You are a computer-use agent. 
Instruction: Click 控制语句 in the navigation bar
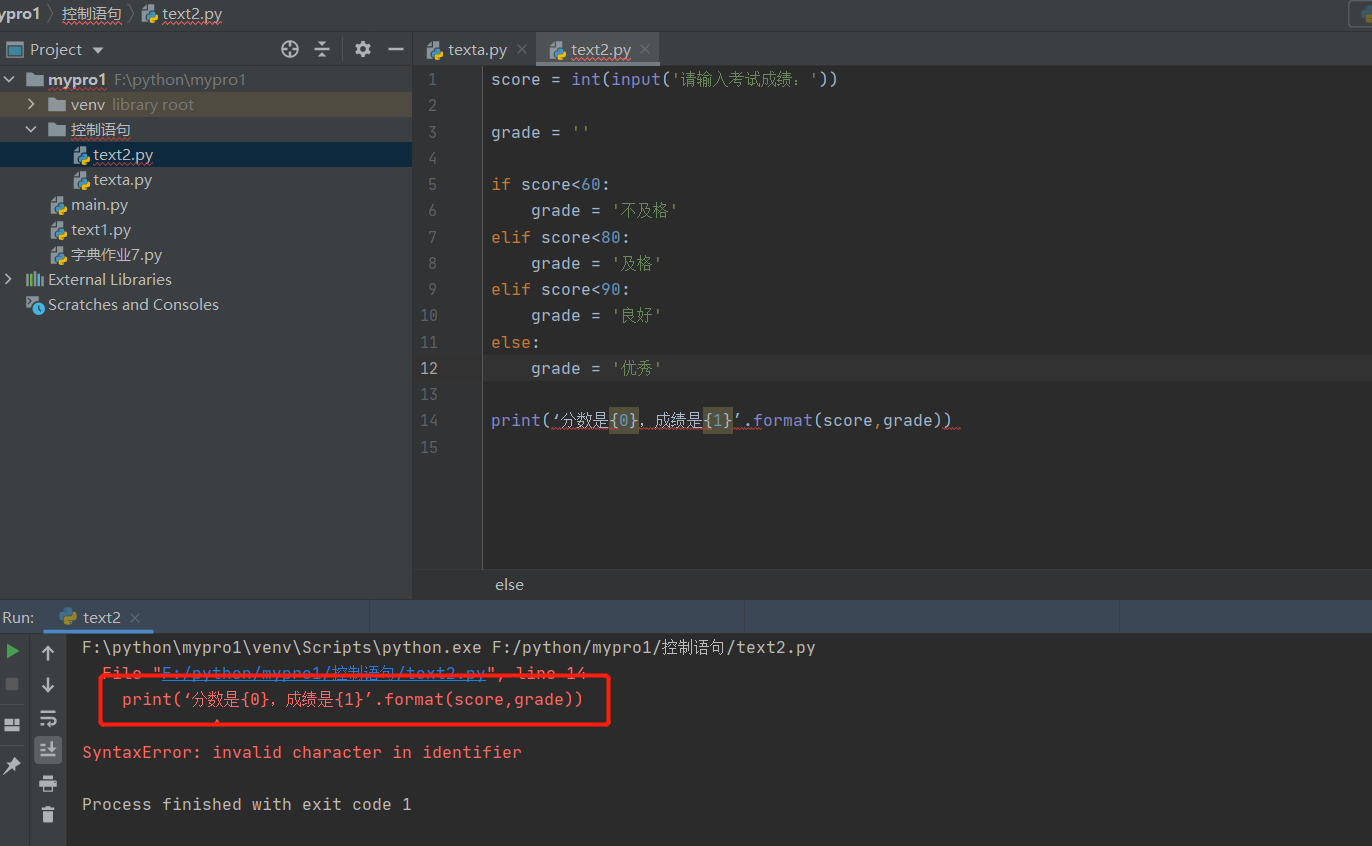[92, 14]
